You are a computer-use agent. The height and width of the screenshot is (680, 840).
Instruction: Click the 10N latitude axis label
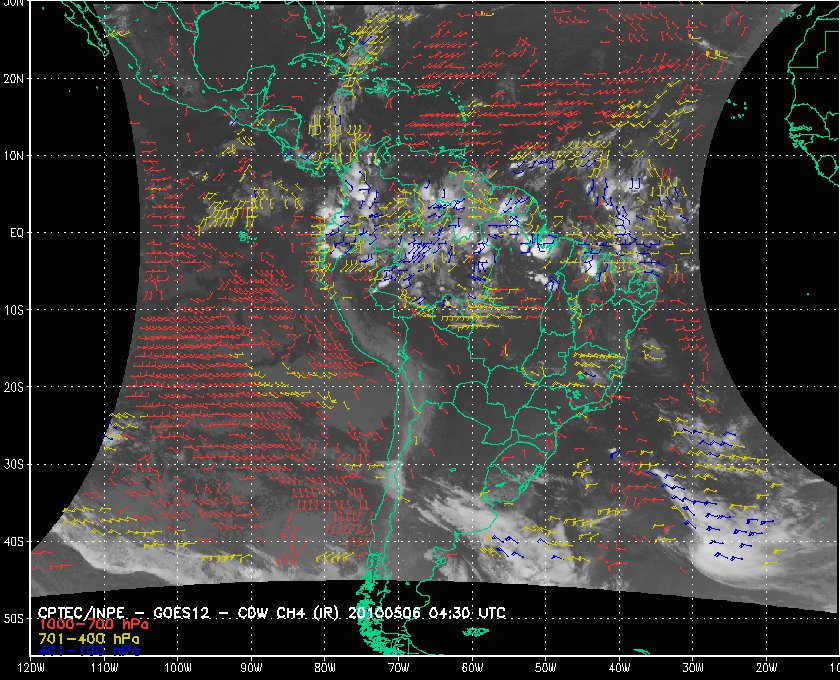(13, 155)
